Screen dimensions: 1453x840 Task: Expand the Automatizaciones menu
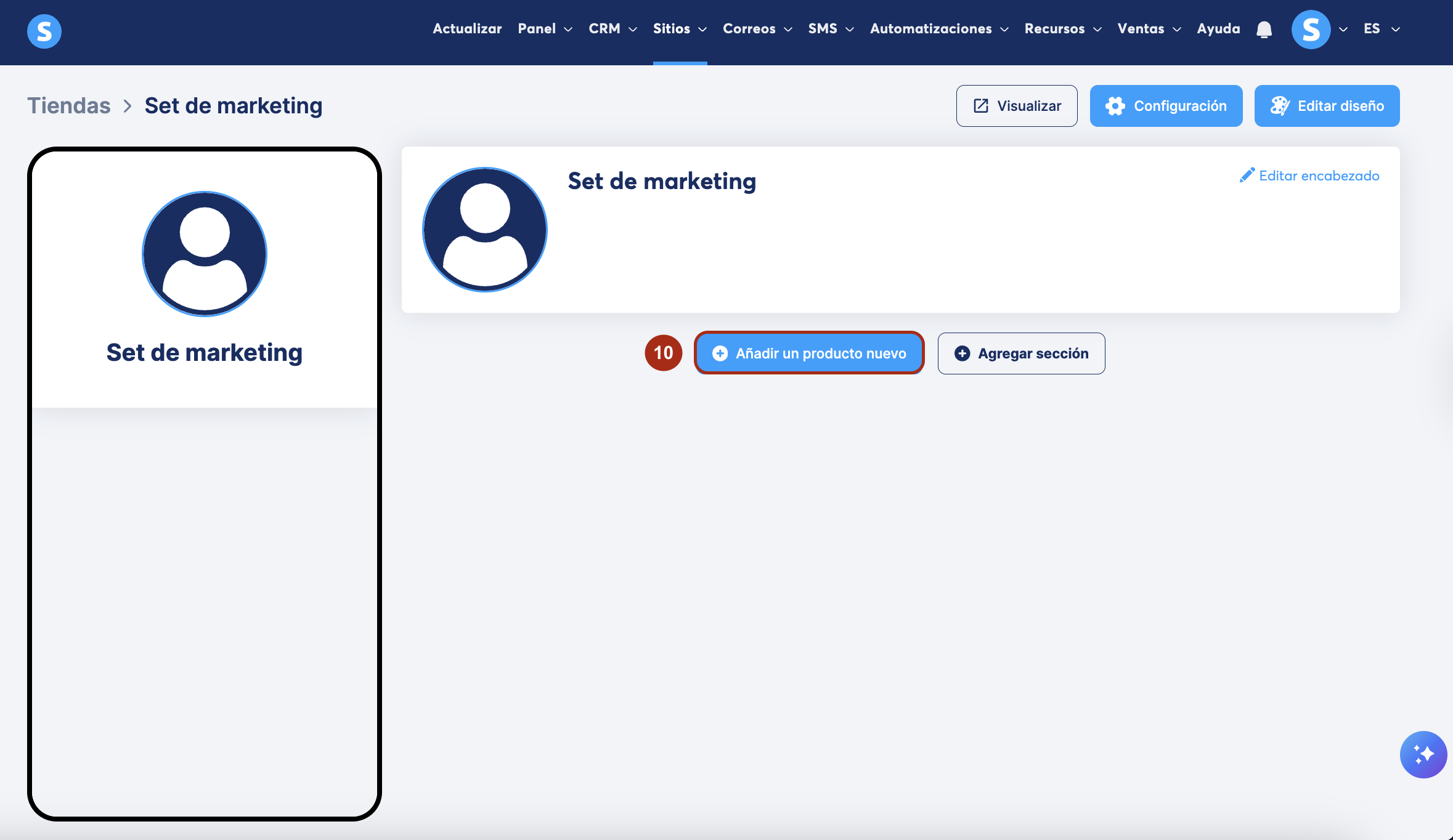(938, 29)
